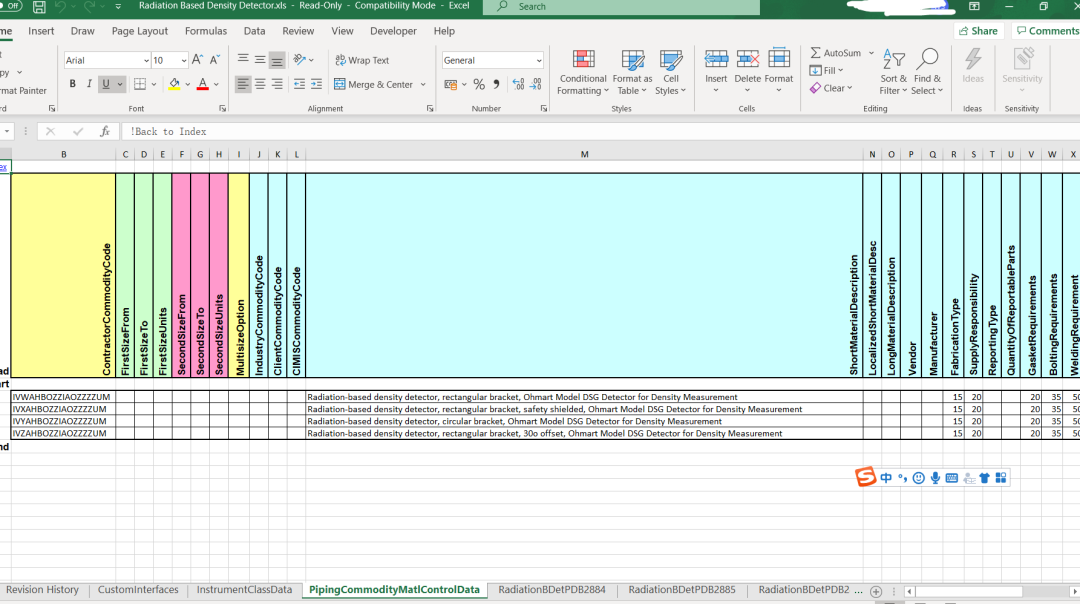Select Center alignment icon

pyautogui.click(x=260, y=84)
